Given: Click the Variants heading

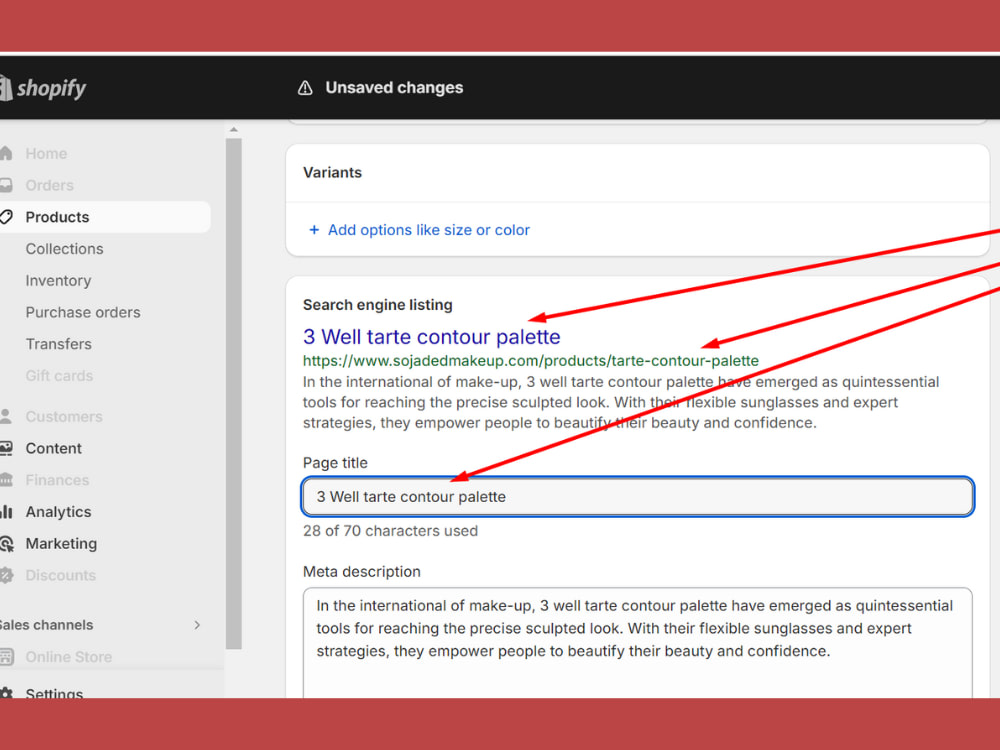Looking at the screenshot, I should pyautogui.click(x=332, y=173).
